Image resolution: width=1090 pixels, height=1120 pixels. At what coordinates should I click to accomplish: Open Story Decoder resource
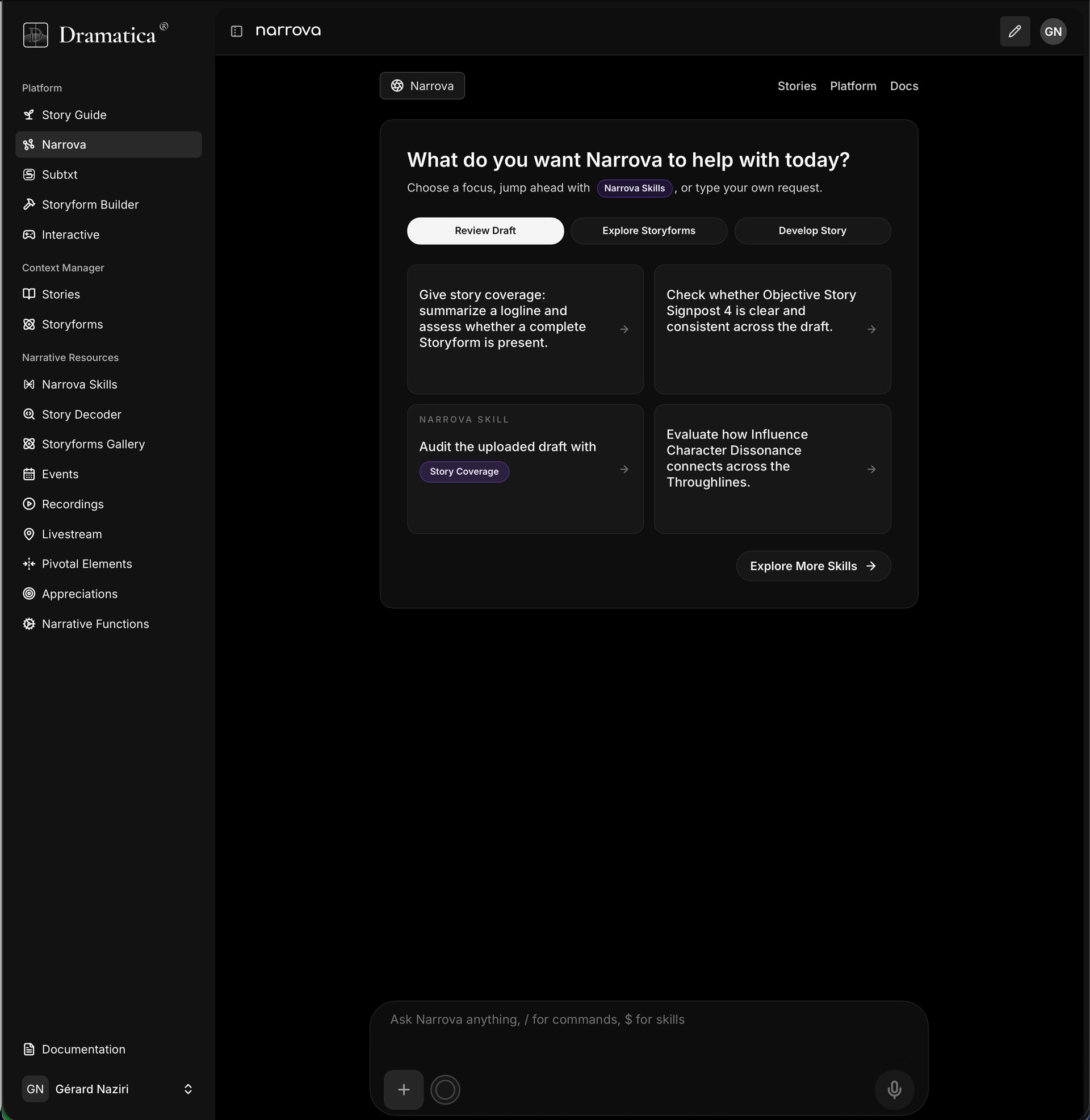point(81,415)
